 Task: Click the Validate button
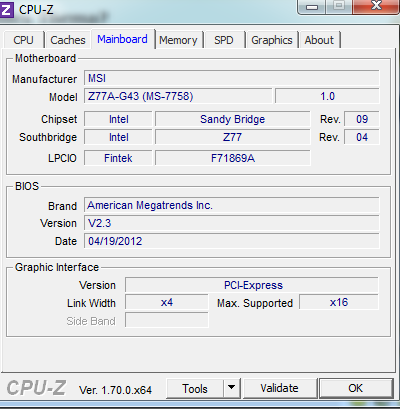279,388
